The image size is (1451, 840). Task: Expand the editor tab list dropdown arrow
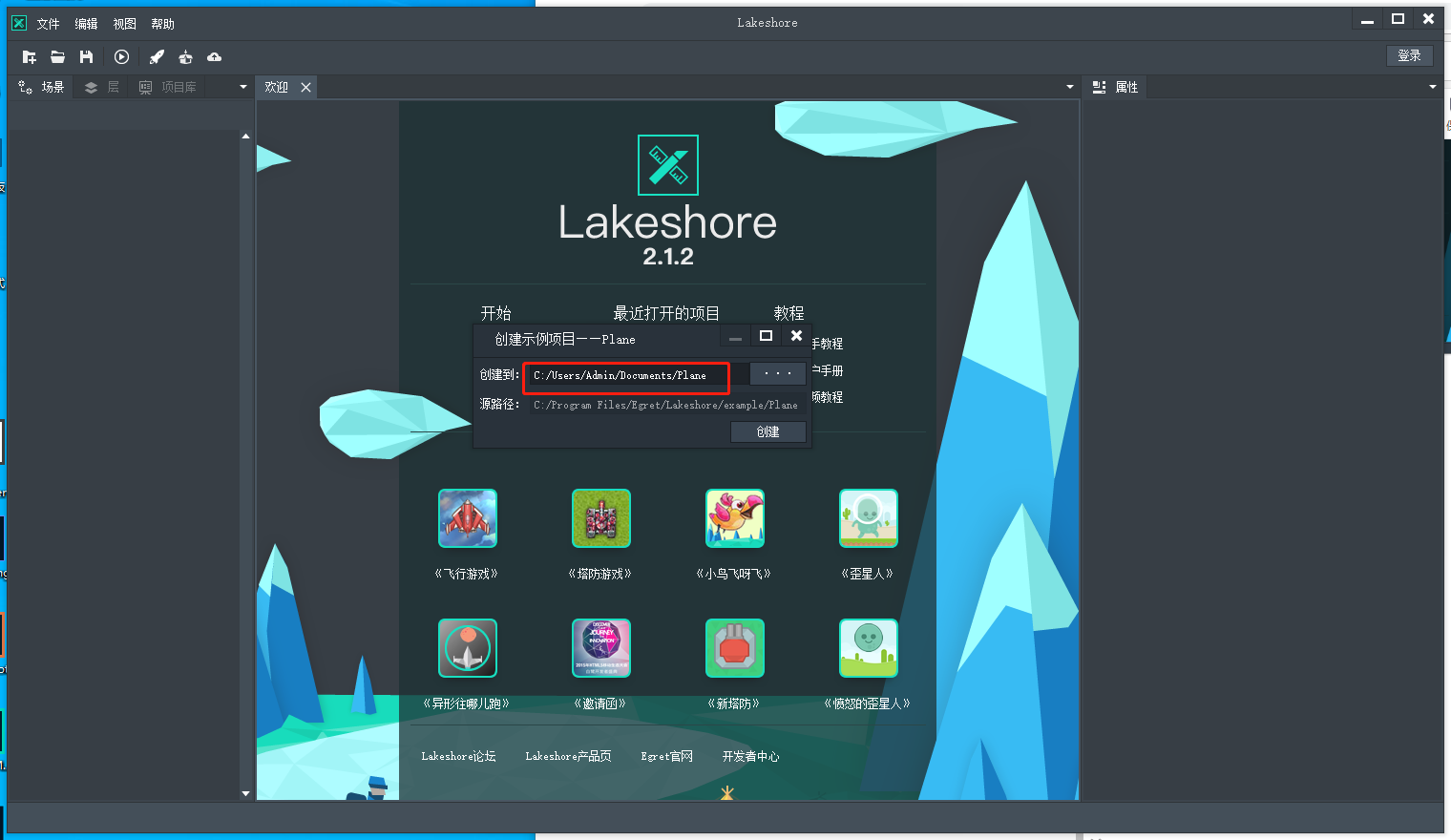click(x=1070, y=87)
